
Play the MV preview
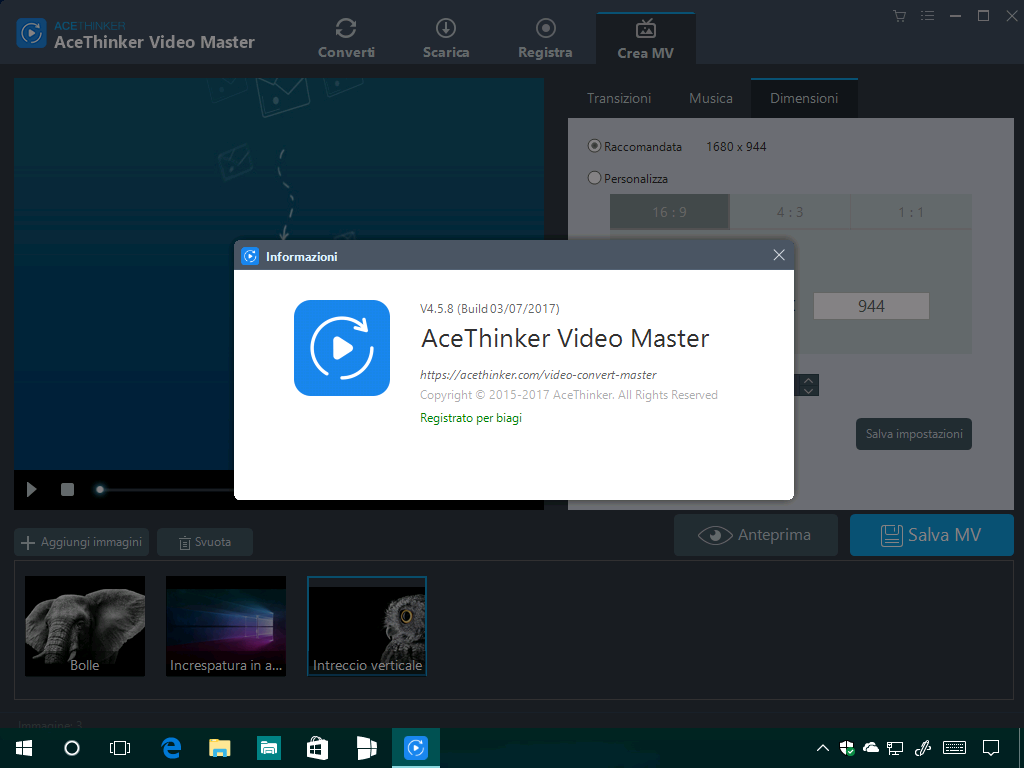click(31, 489)
